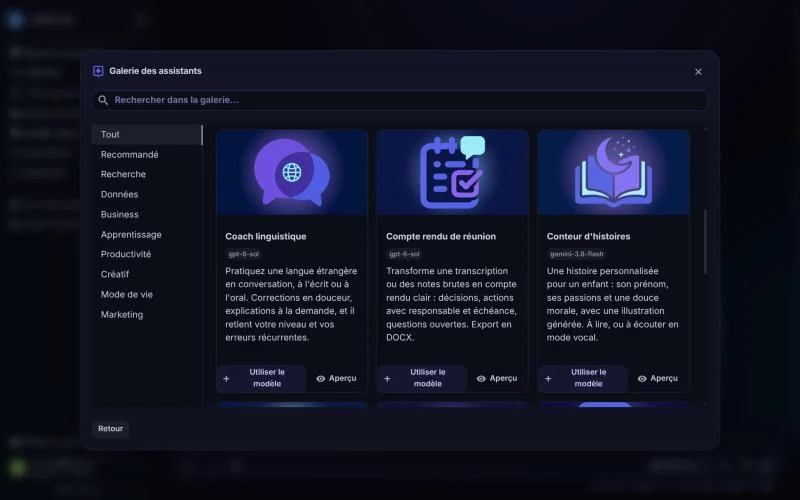This screenshot has width=800, height=500.
Task: Click the eye icon on Coach linguistique
Action: coord(320,379)
